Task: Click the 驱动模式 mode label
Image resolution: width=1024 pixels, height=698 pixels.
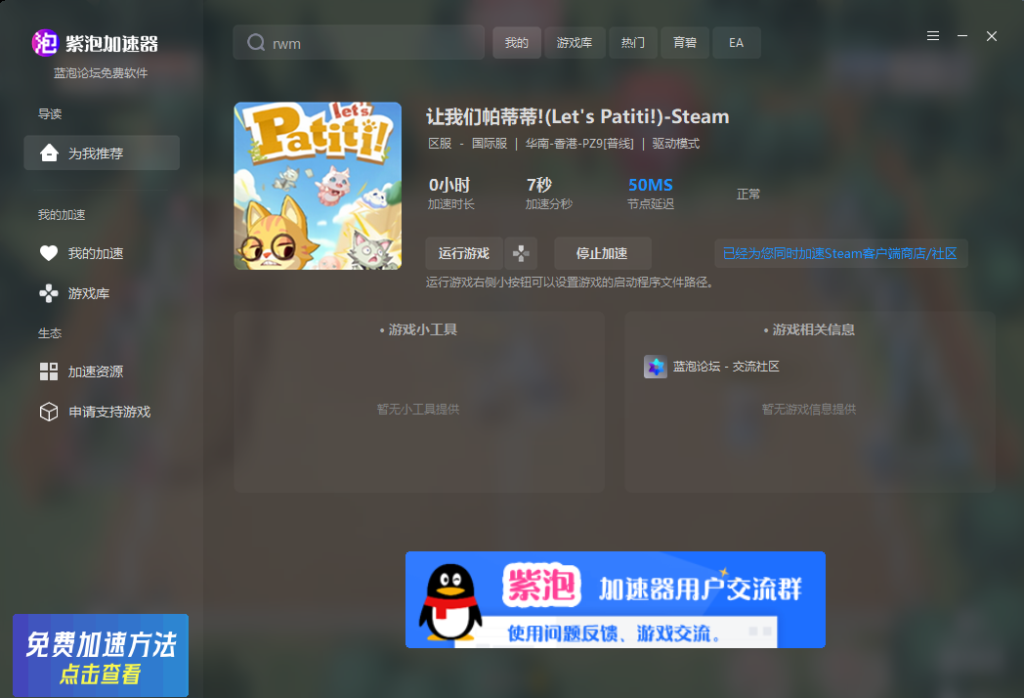Action: [x=676, y=144]
